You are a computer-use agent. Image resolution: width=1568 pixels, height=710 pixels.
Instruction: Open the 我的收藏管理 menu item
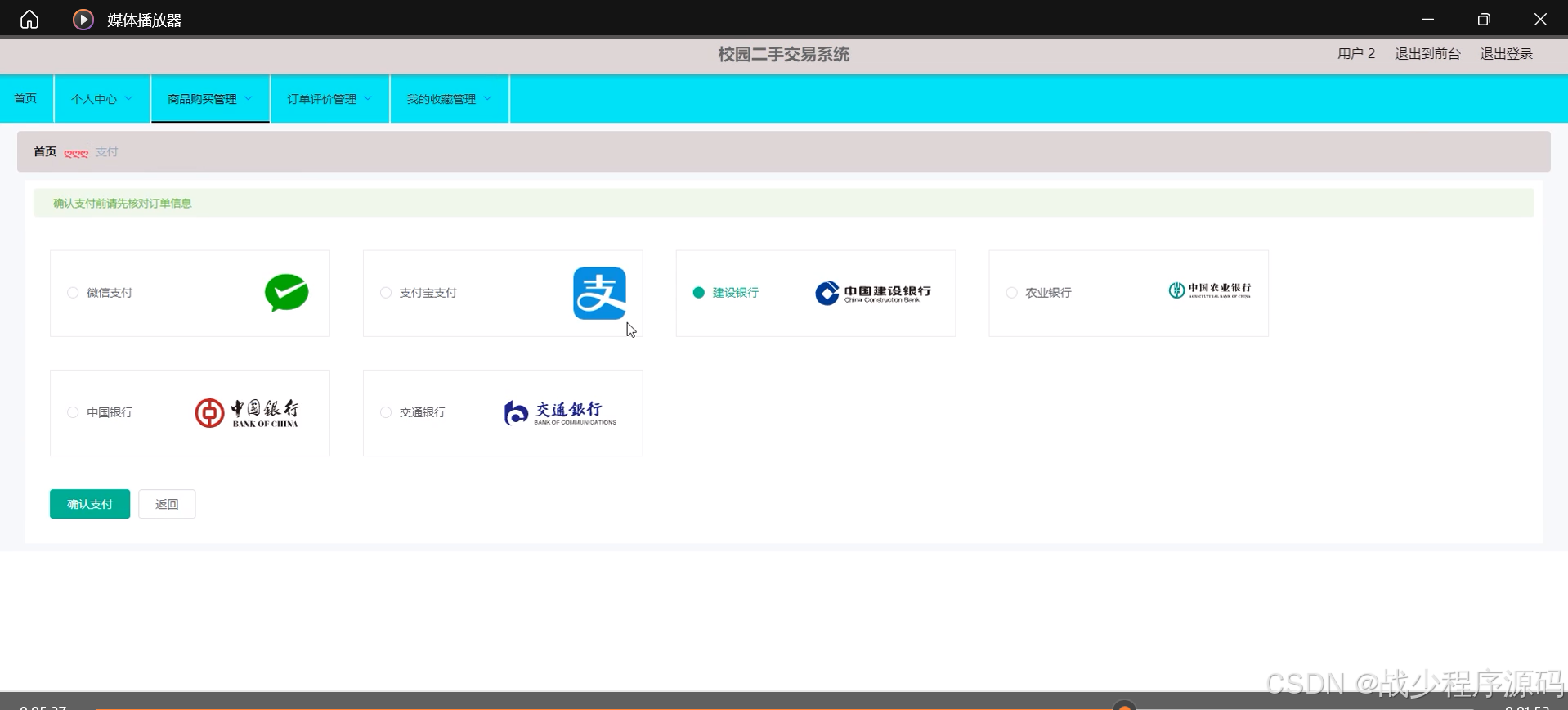pyautogui.click(x=450, y=98)
